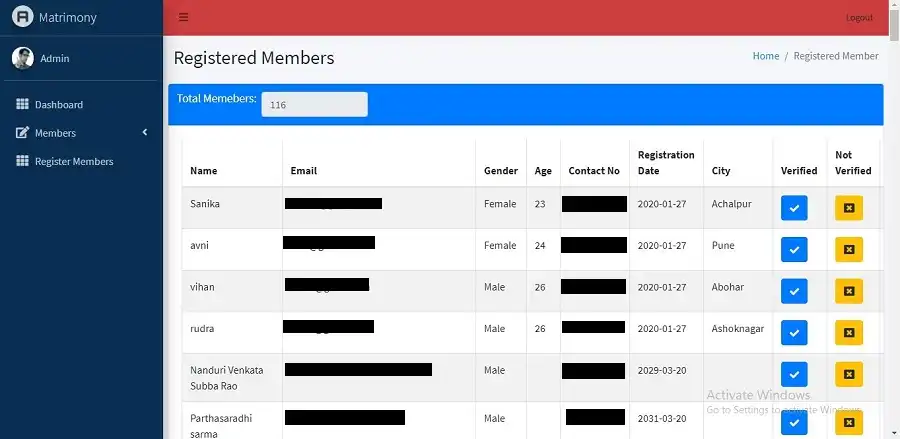Open Register Members from the sidebar
The image size is (900, 439).
click(74, 161)
